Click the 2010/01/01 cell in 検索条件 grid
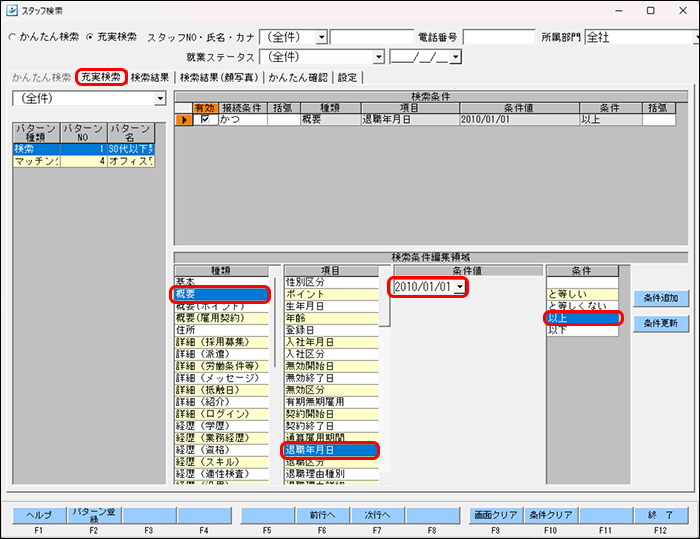 [520, 120]
